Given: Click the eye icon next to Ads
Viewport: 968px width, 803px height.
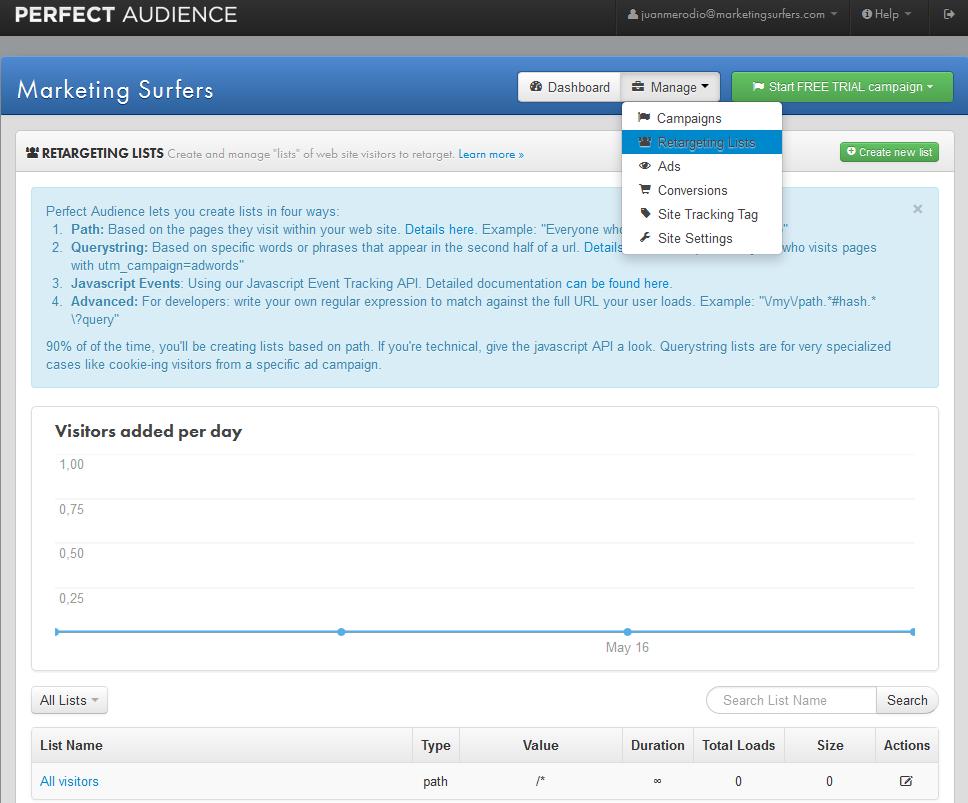Looking at the screenshot, I should coord(645,165).
